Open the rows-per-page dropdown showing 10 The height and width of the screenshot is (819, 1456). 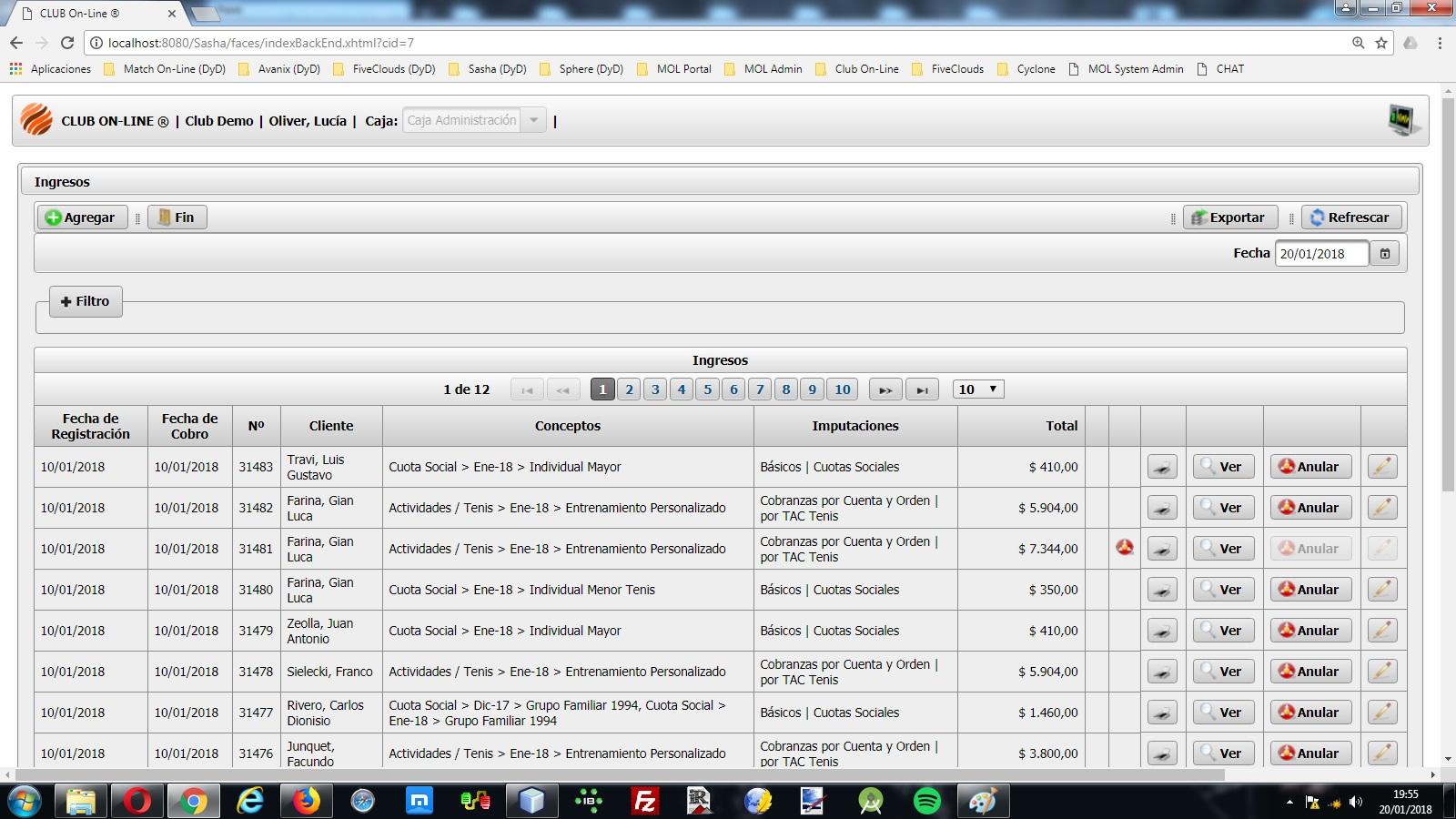pos(978,389)
